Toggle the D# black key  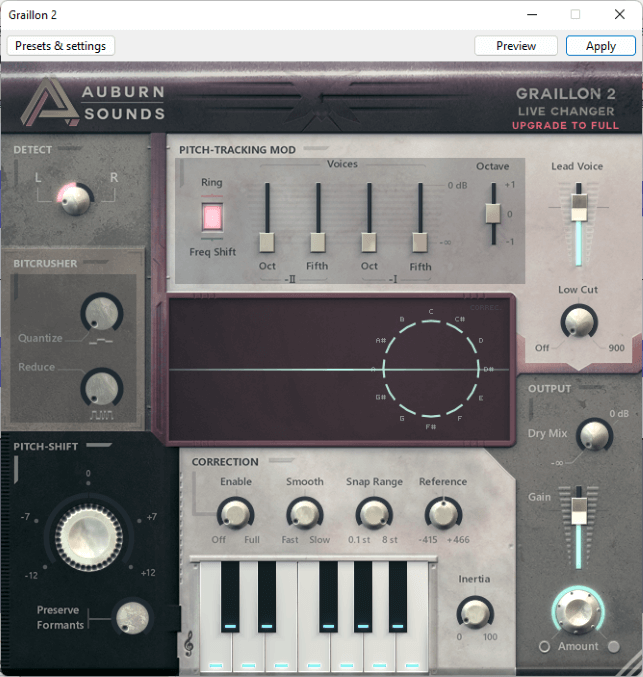266,597
